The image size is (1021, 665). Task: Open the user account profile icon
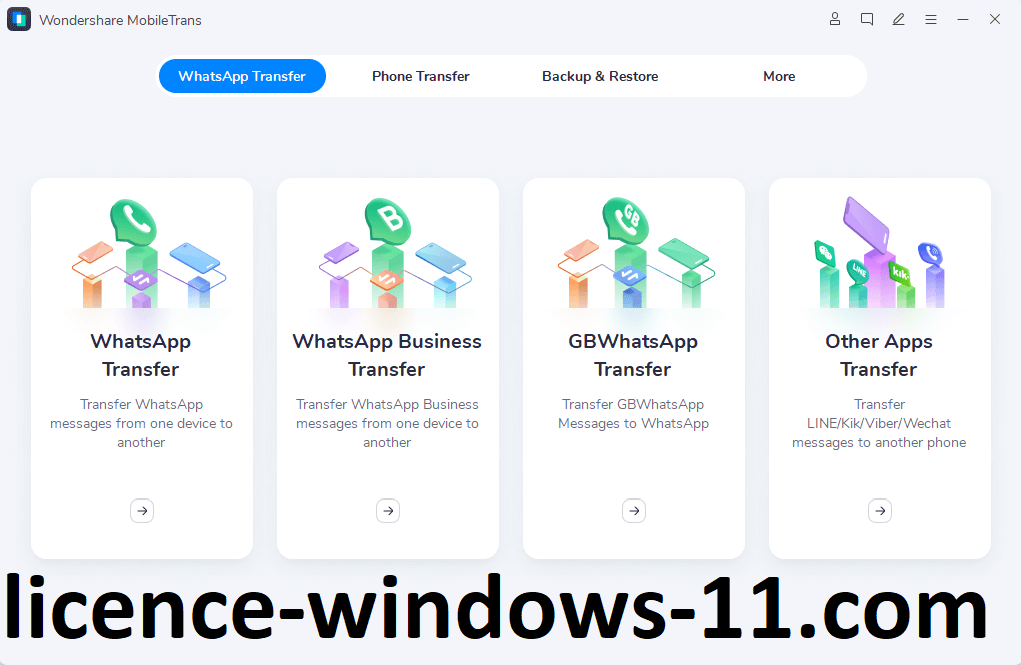point(835,19)
